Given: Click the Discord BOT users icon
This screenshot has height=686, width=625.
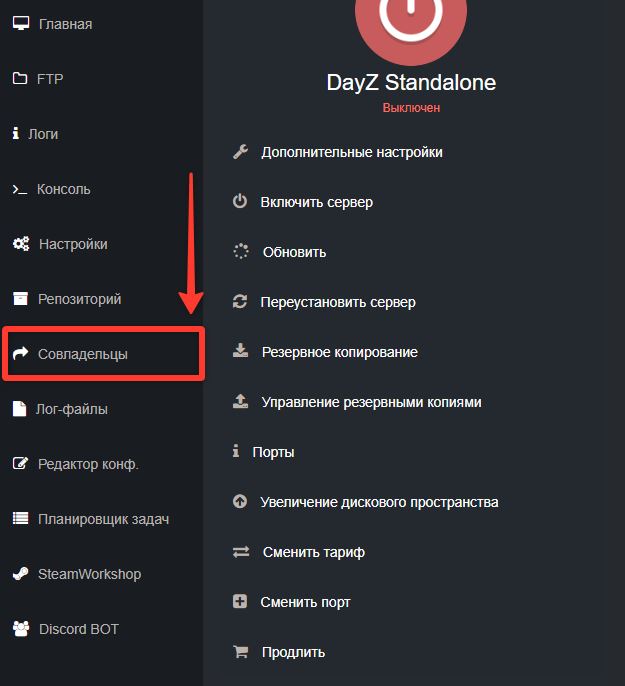Looking at the screenshot, I should [20, 629].
